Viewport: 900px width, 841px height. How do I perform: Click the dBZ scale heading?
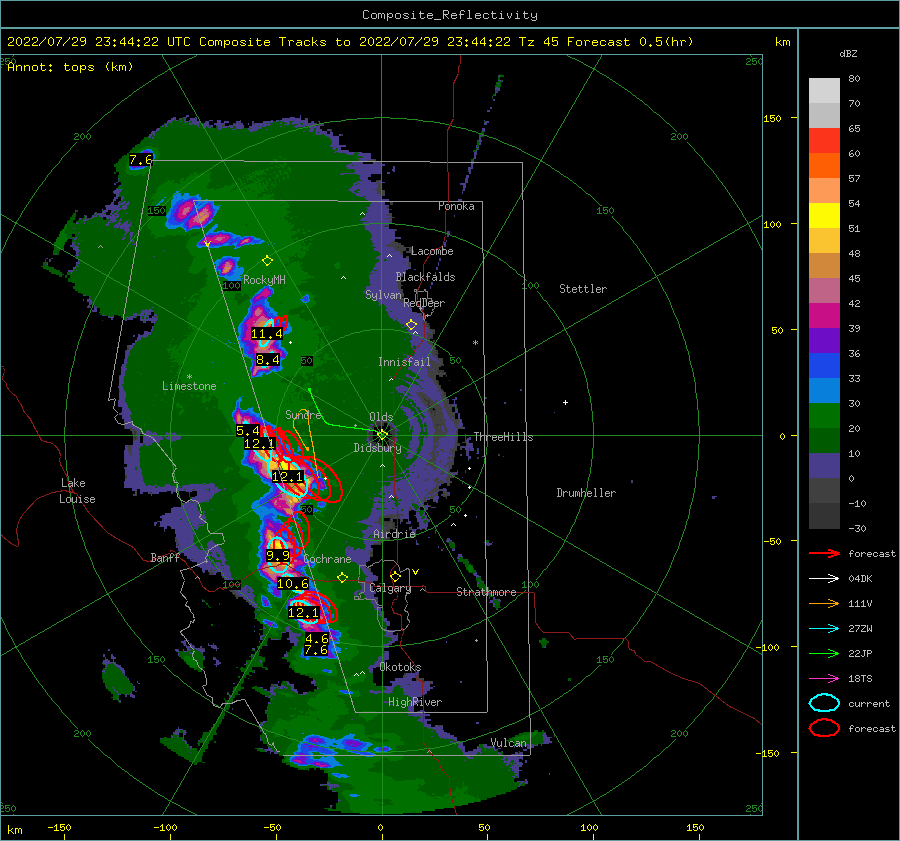(848, 54)
